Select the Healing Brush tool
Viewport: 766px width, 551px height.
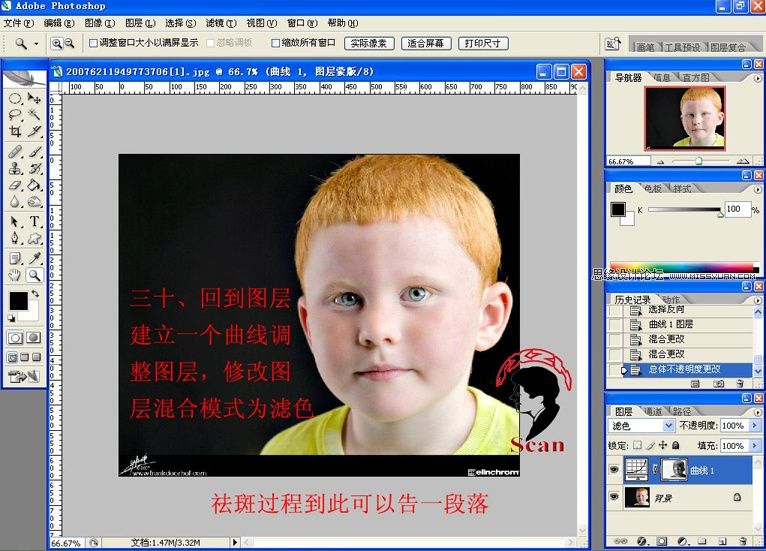coord(15,151)
